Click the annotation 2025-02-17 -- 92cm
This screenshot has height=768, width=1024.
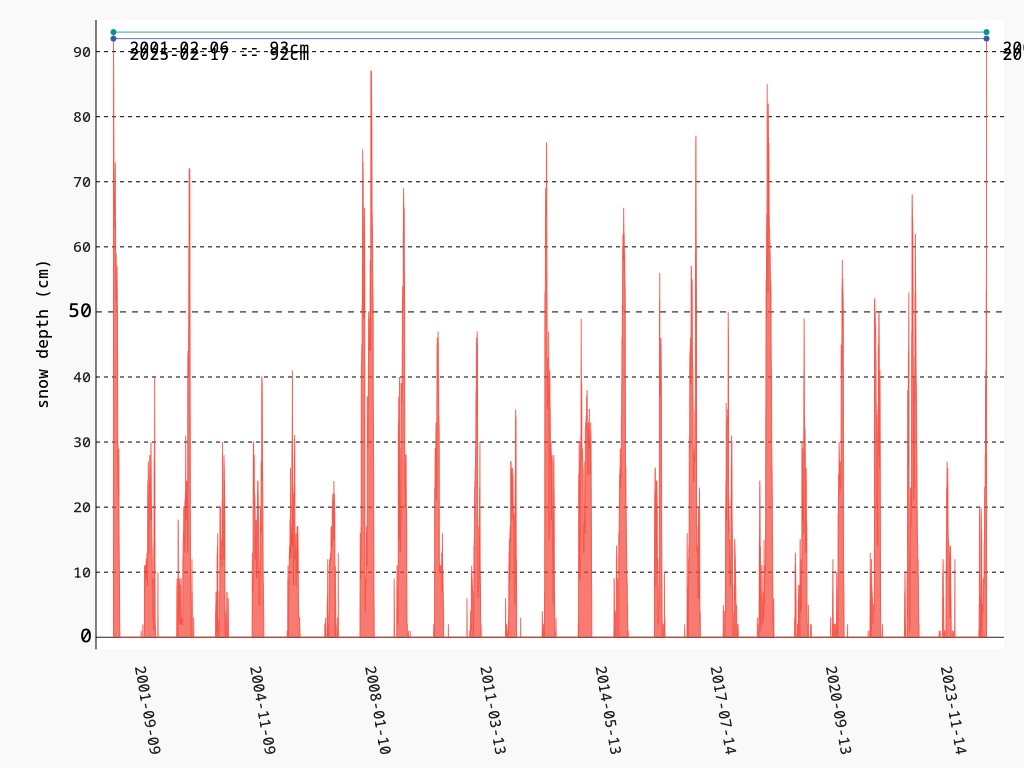220,54
